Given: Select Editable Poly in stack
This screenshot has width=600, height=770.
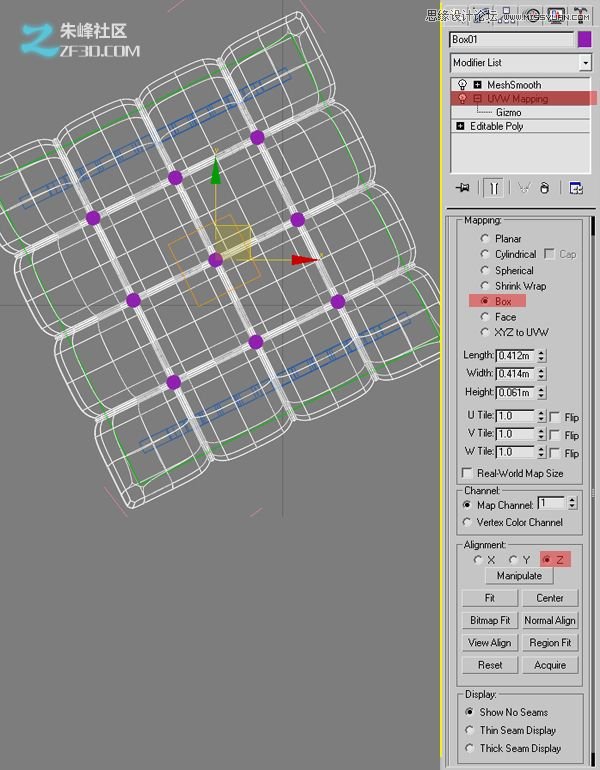Looking at the screenshot, I should 496,126.
